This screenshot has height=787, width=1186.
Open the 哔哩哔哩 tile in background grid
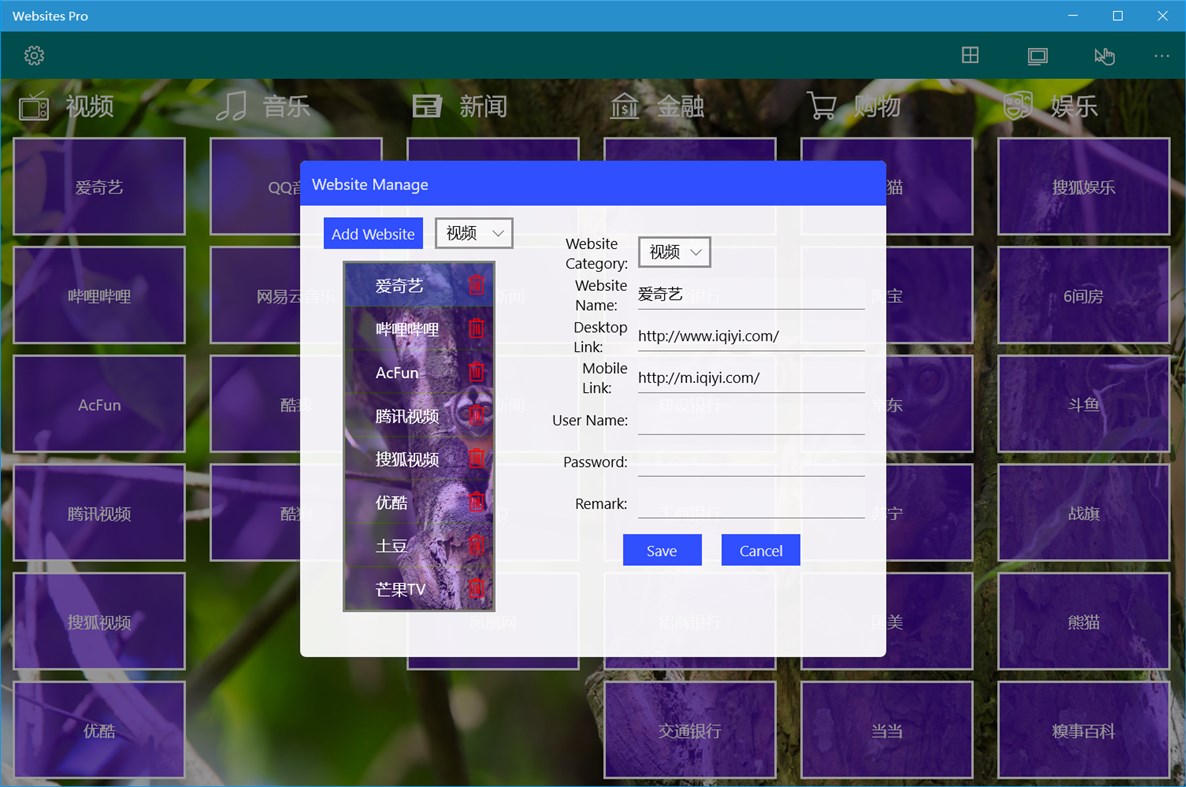(x=99, y=296)
